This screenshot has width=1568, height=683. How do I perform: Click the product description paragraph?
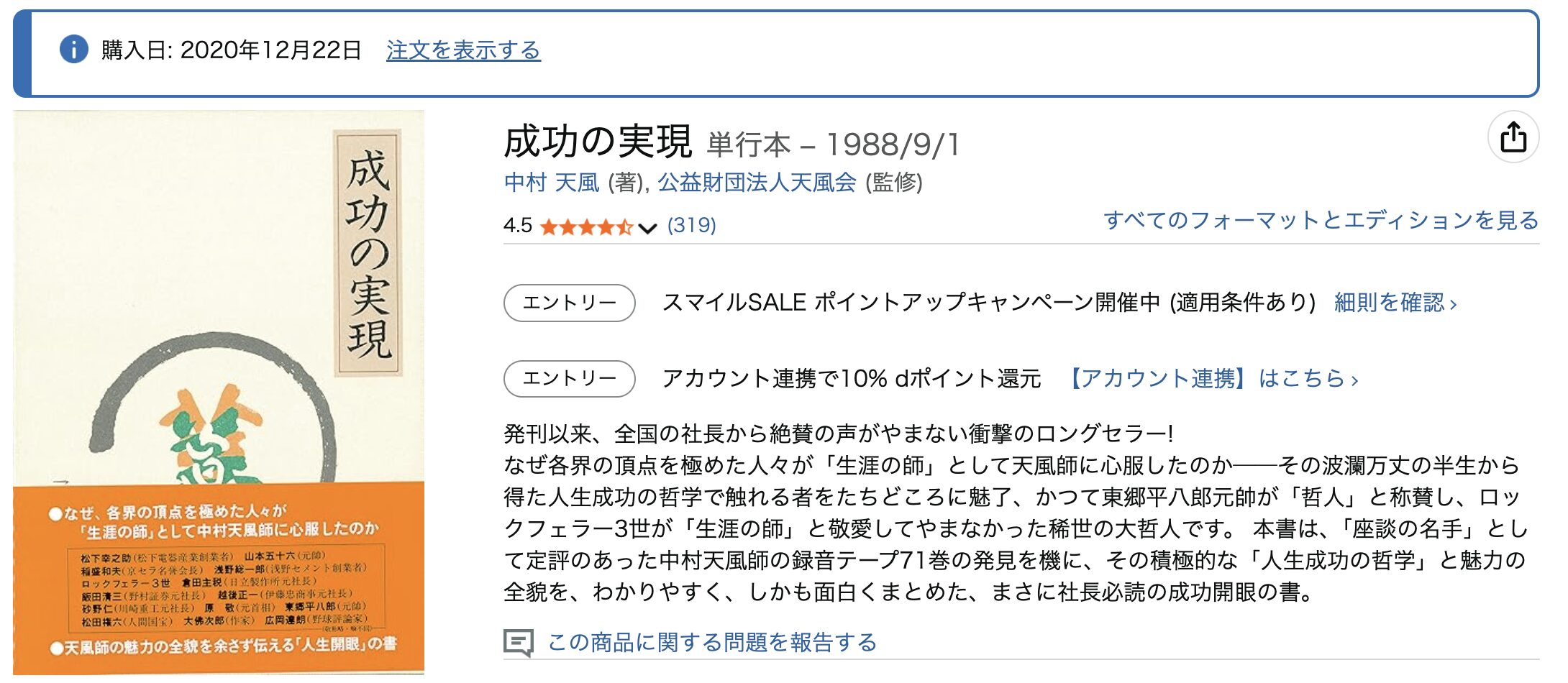coord(1014,513)
